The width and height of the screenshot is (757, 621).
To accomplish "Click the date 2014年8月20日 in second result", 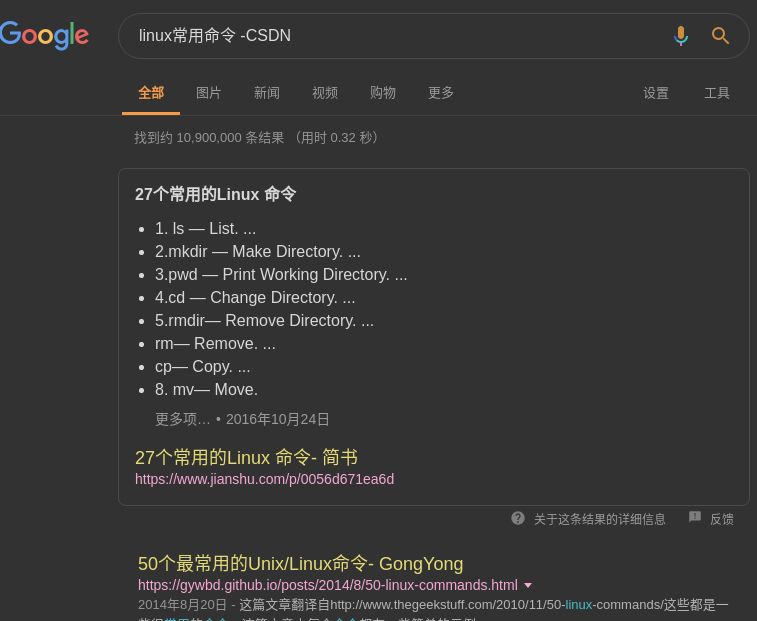I will pyautogui.click(x=182, y=605).
